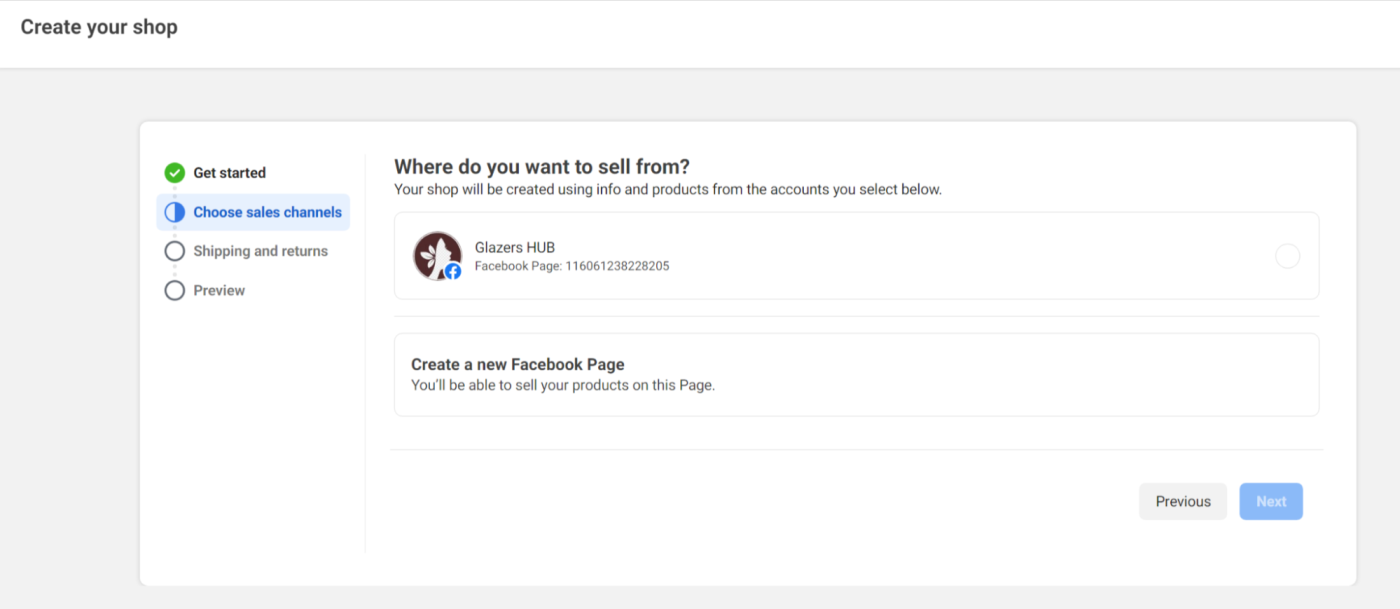
Task: Click the disabled Next button
Action: [x=1271, y=501]
